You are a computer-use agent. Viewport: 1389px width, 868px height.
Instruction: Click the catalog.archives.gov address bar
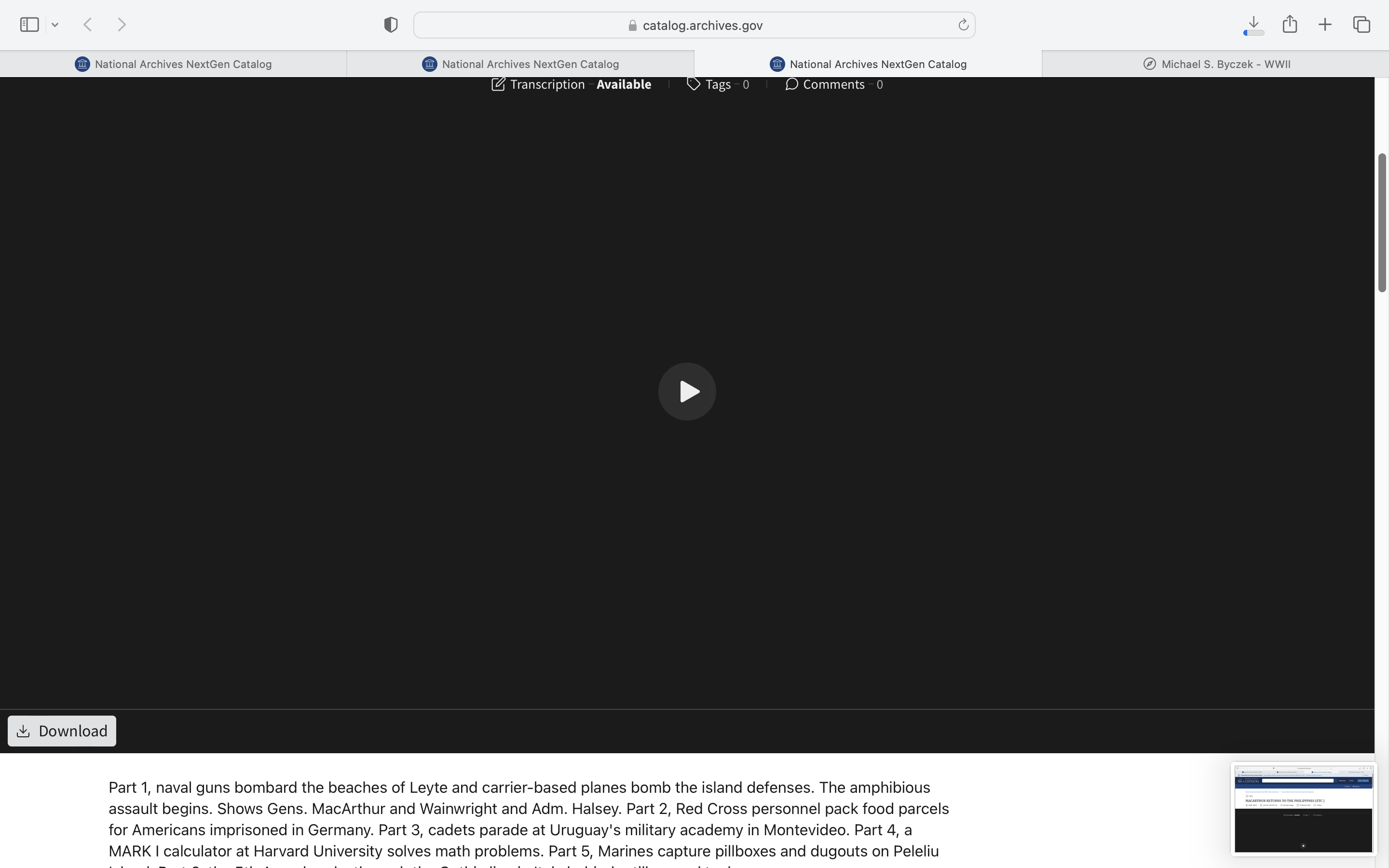pos(694,25)
